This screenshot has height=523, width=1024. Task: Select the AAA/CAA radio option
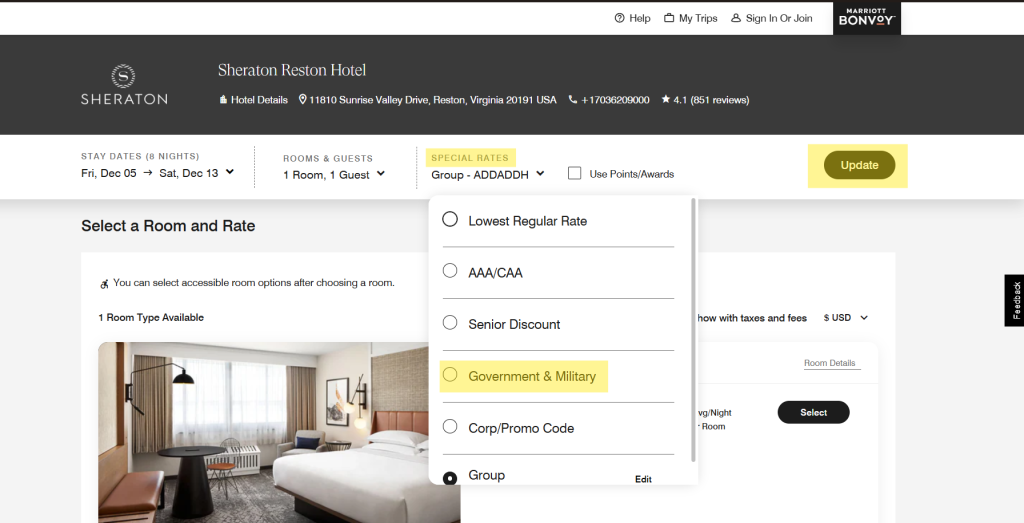[x=450, y=270]
